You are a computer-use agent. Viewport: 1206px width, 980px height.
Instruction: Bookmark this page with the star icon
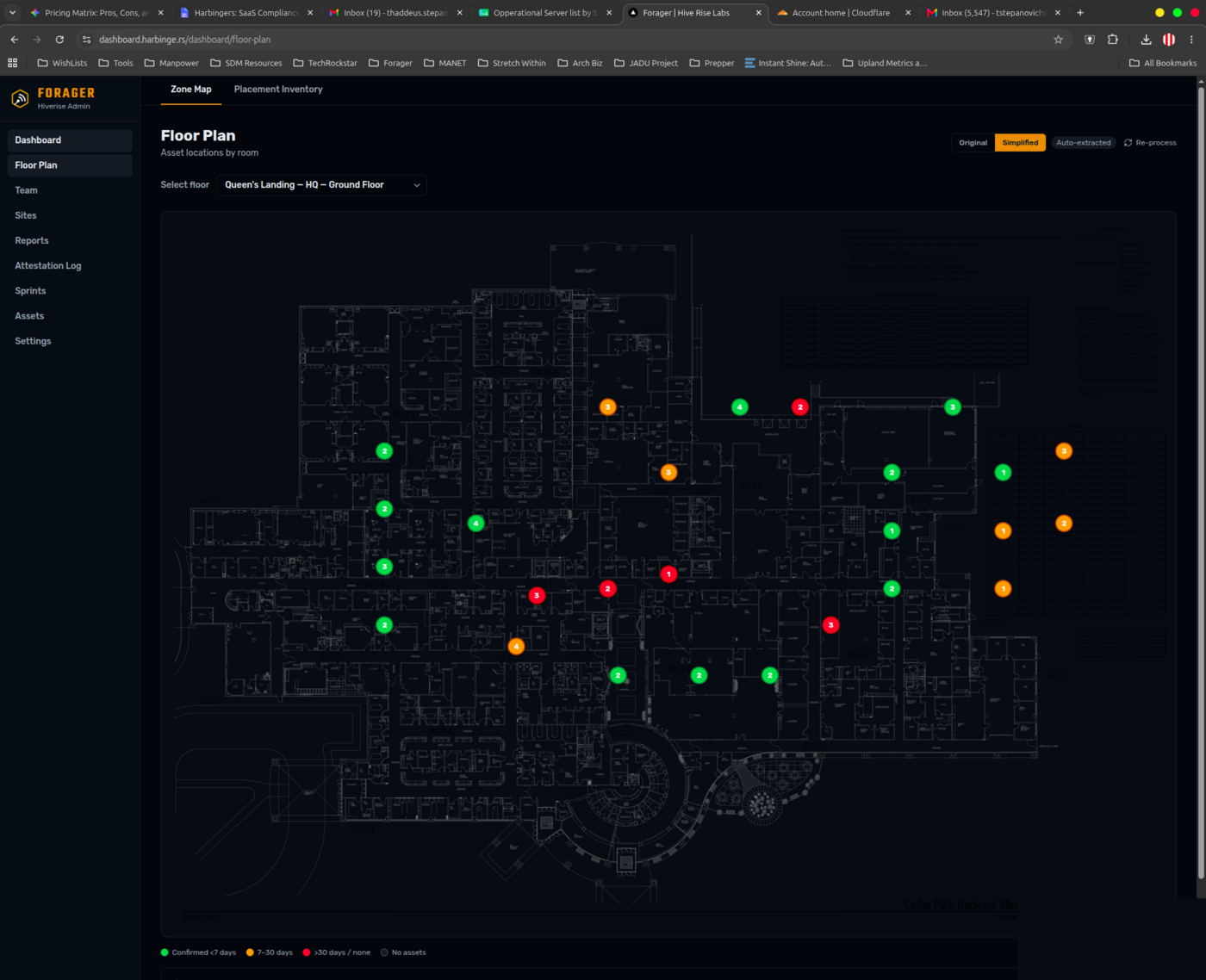click(x=1058, y=40)
